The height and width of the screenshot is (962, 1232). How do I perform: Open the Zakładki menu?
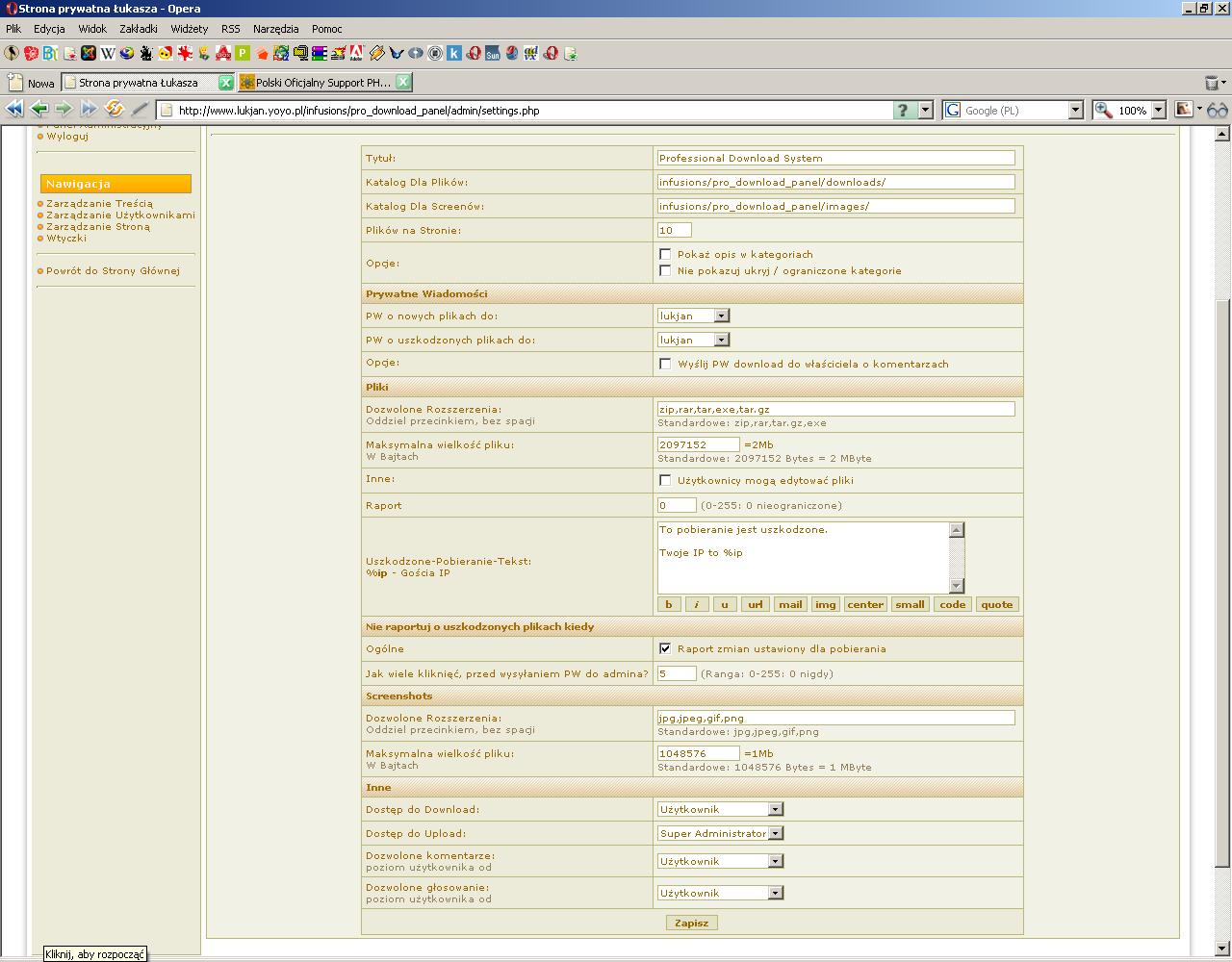pyautogui.click(x=139, y=29)
